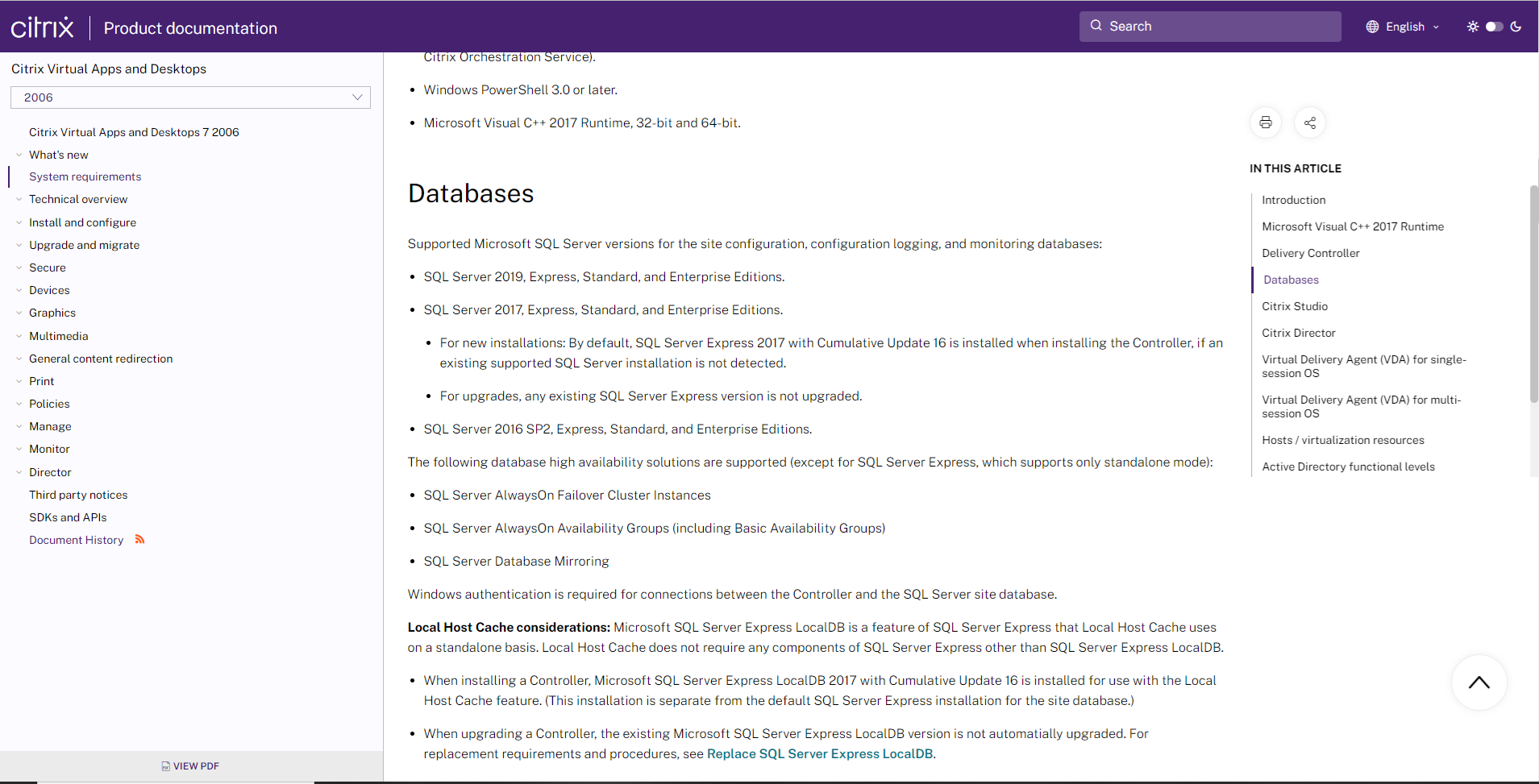This screenshot has height=784, width=1539.
Task: Jump to Citrix Studio section
Action: click(1295, 306)
